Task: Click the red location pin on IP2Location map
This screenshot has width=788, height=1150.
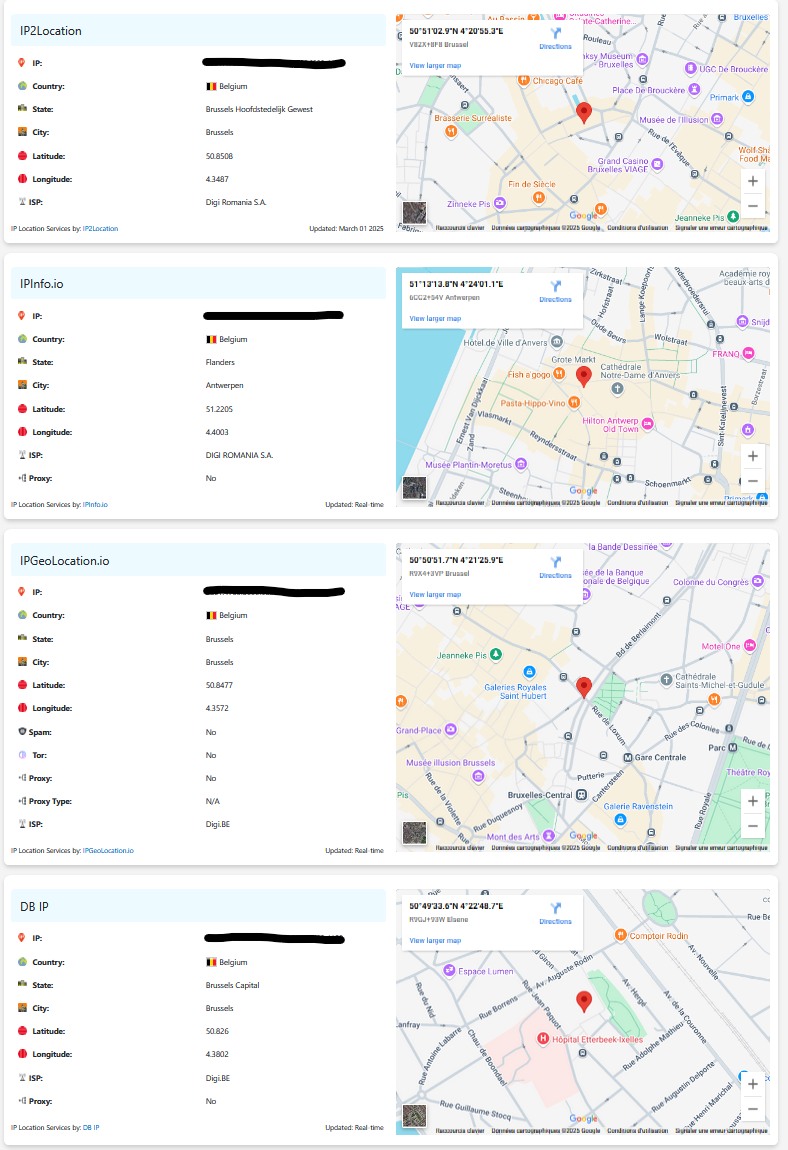Action: pyautogui.click(x=584, y=112)
